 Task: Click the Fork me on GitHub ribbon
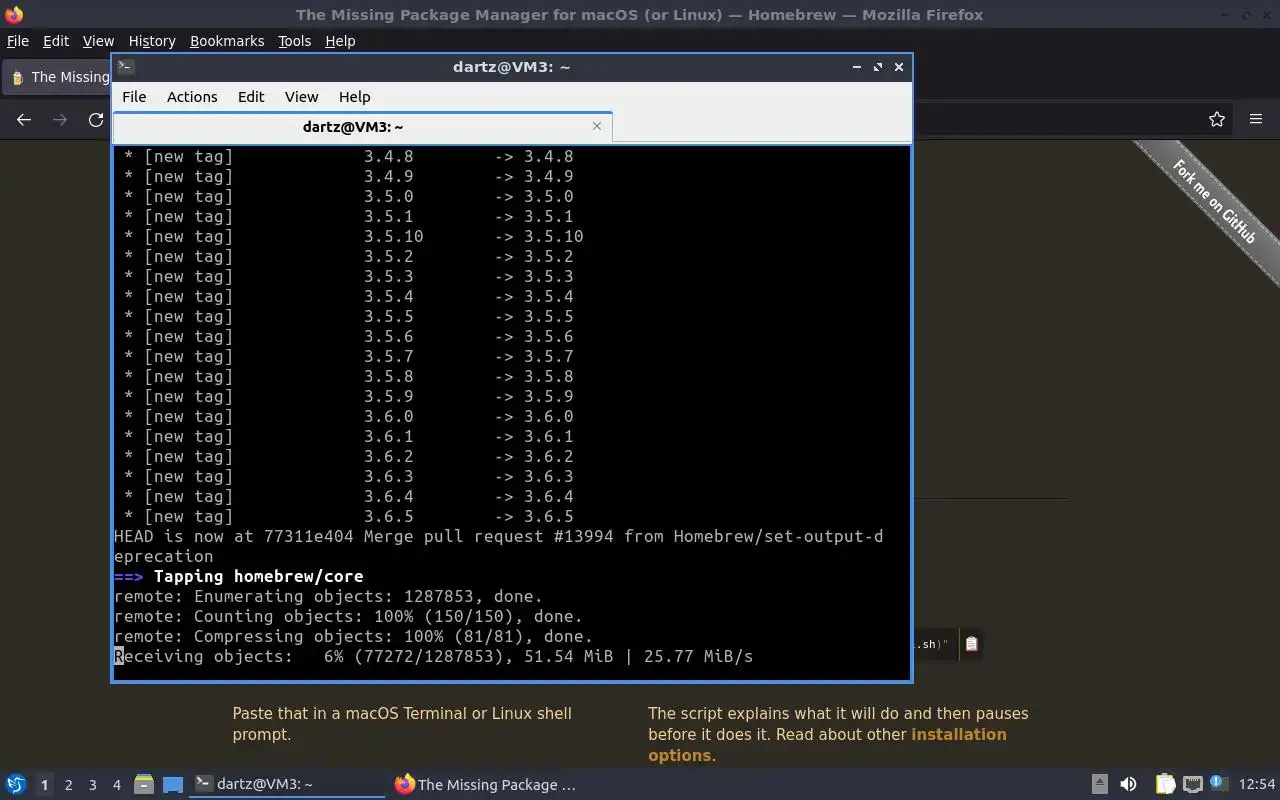1214,202
